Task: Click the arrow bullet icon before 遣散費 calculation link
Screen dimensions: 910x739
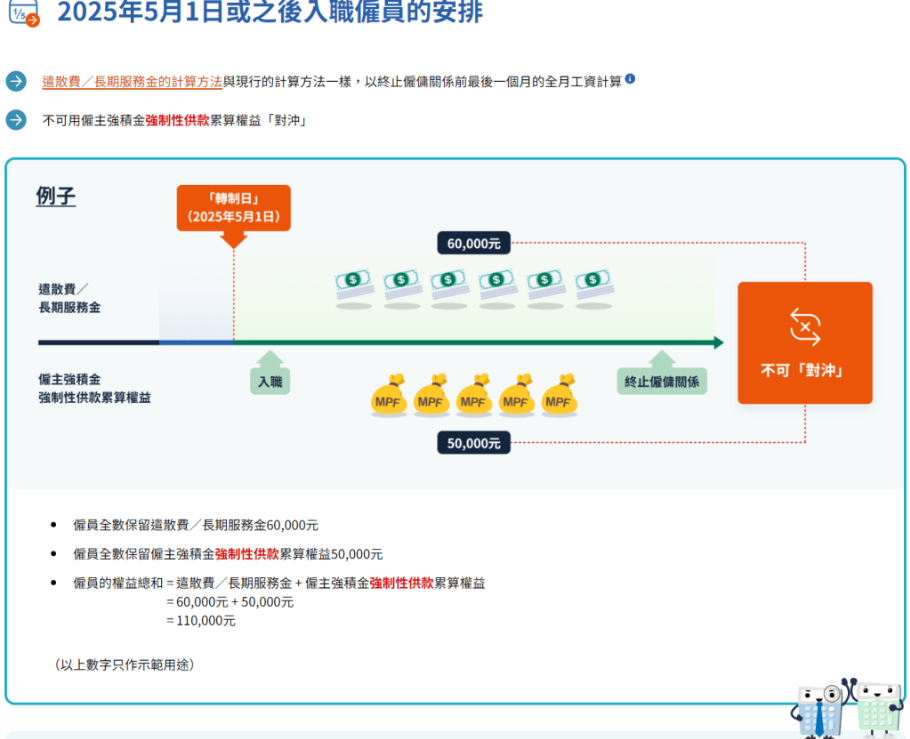Action: [x=16, y=81]
